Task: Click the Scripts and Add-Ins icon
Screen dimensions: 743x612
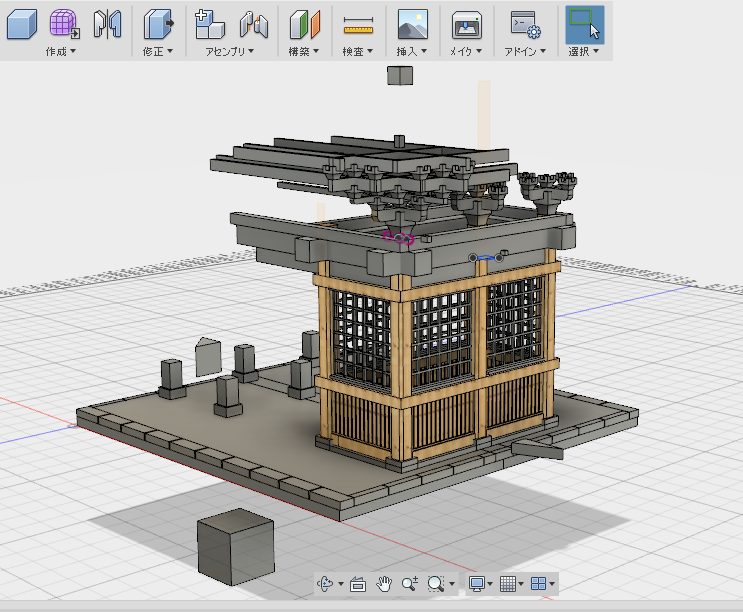Action: (525, 25)
